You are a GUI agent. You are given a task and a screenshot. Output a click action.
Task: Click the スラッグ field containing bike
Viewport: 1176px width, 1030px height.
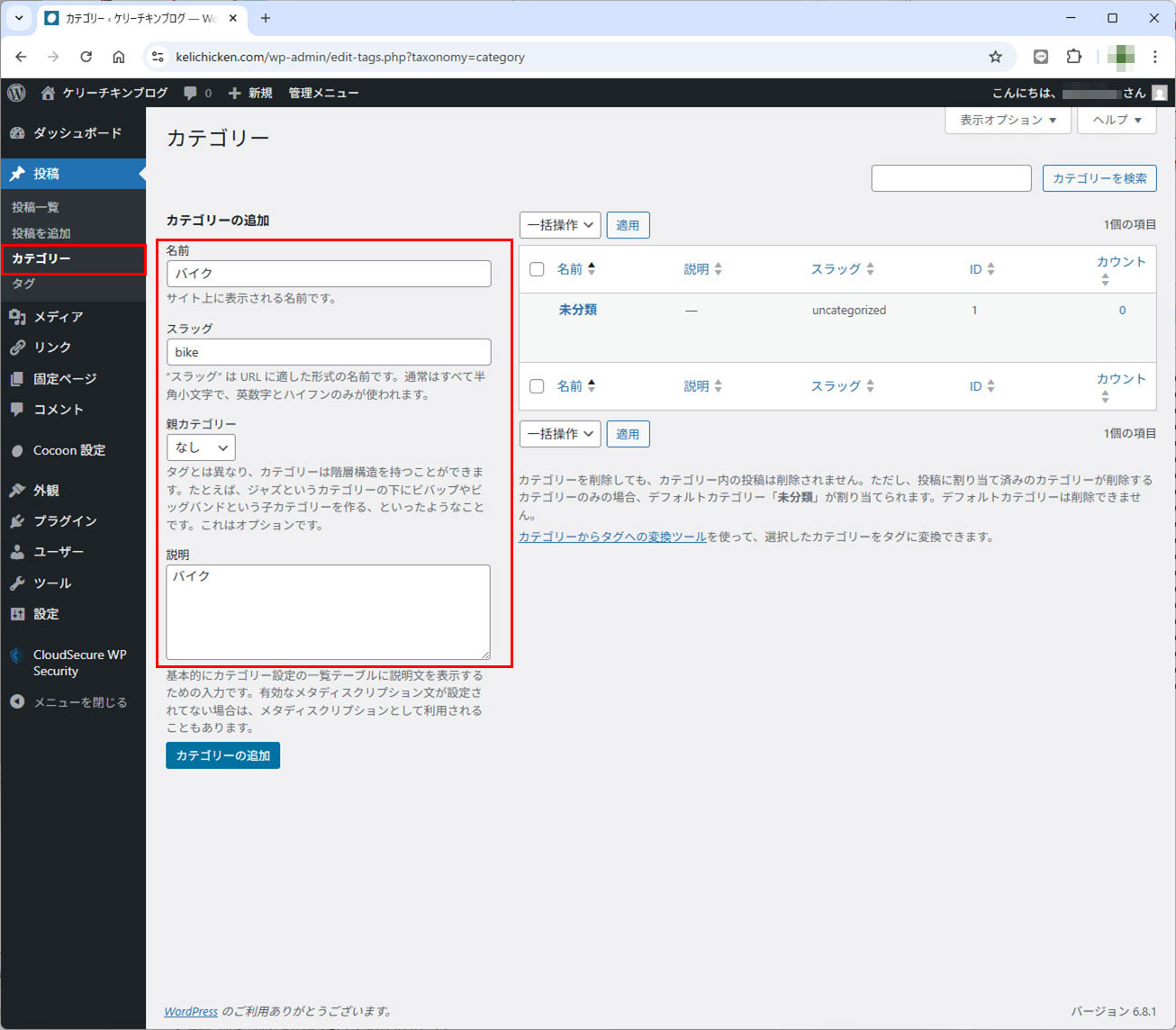(329, 352)
